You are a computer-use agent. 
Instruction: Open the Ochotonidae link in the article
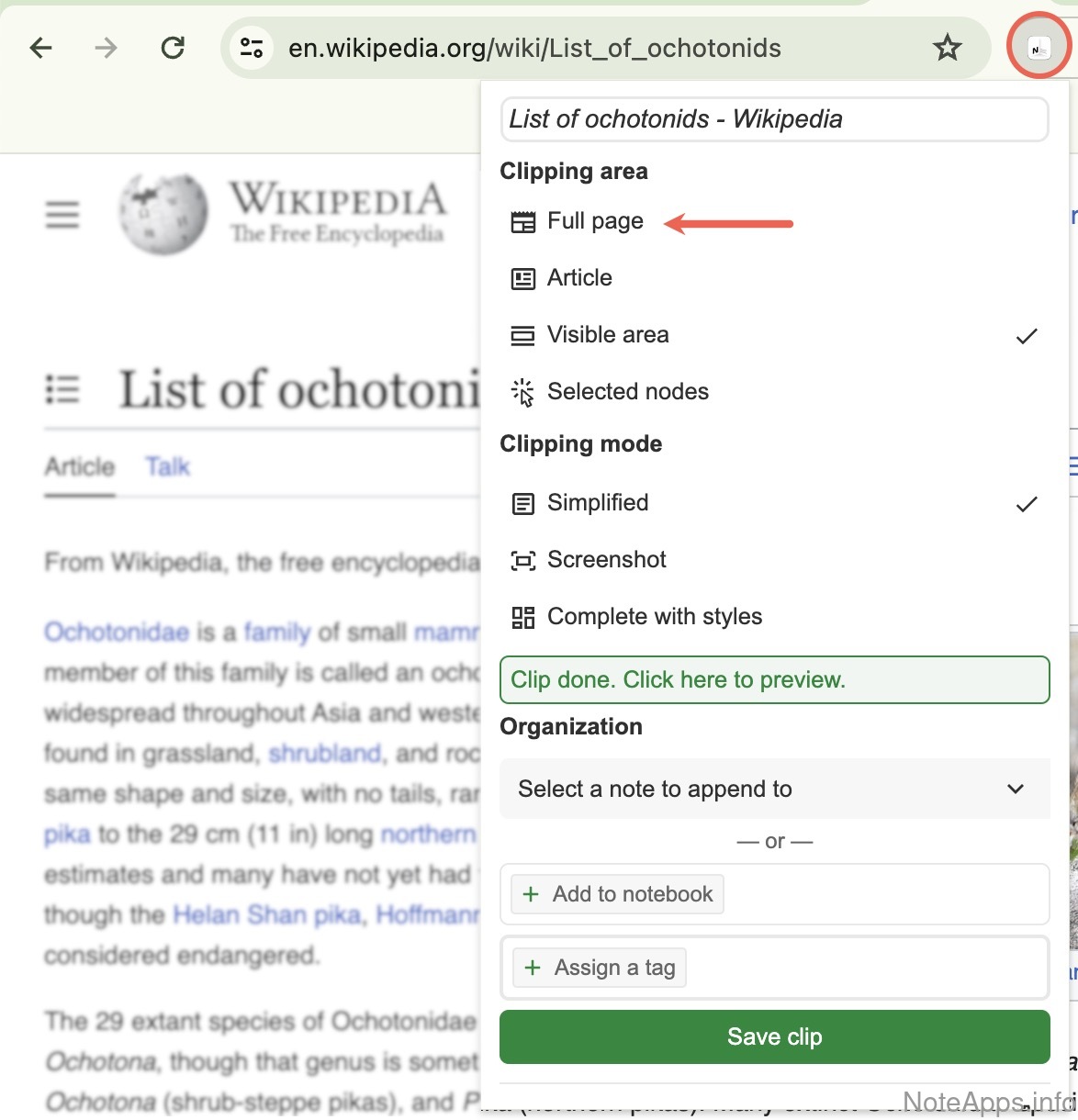tap(116, 633)
